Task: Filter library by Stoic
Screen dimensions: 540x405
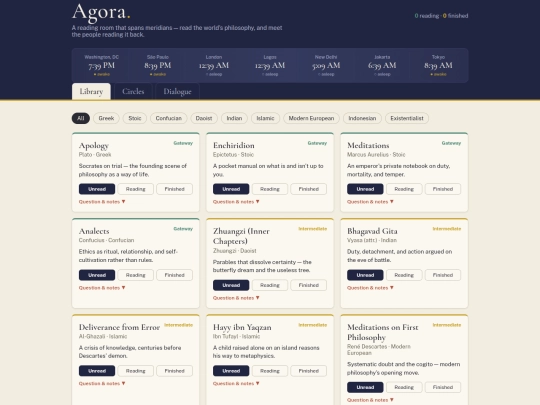Action: pyautogui.click(x=135, y=118)
